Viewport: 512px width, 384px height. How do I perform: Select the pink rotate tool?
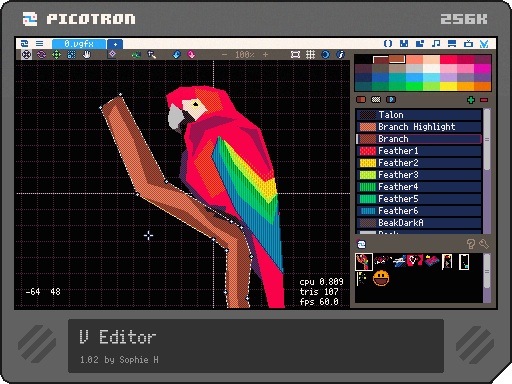pyautogui.click(x=41, y=54)
